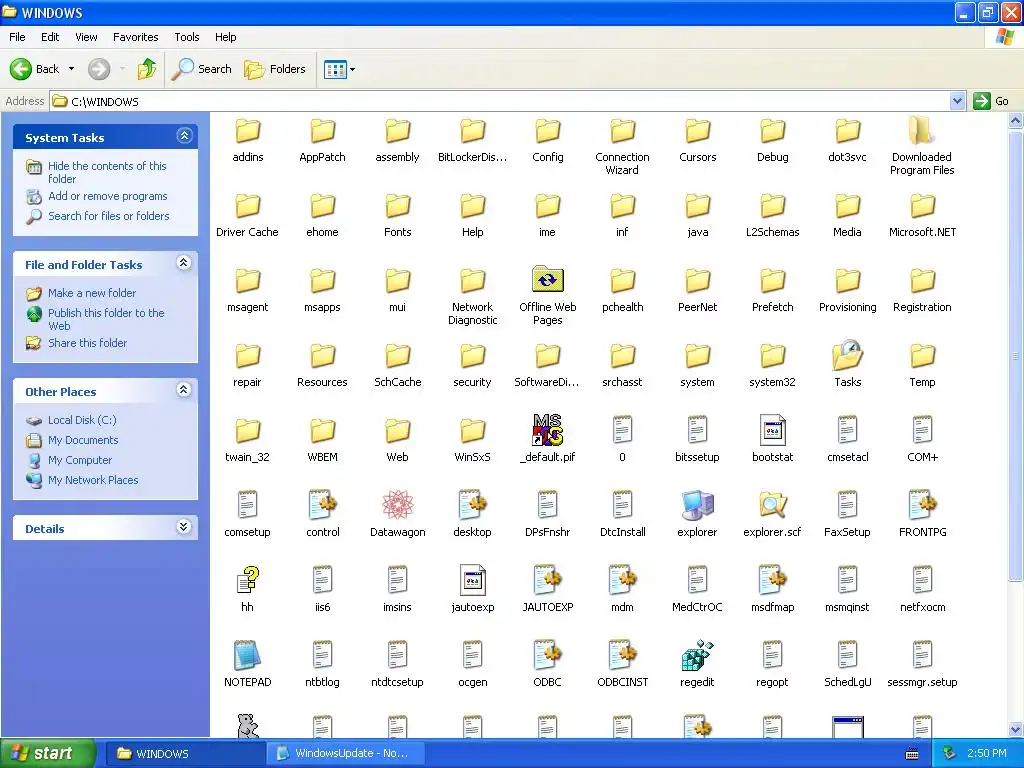The width and height of the screenshot is (1024, 768).
Task: Open the Favorites menu
Action: 136,37
